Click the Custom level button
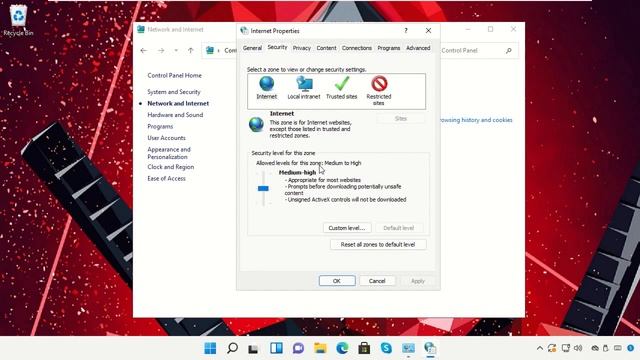Viewport: 640px width, 360px height. click(x=347, y=228)
